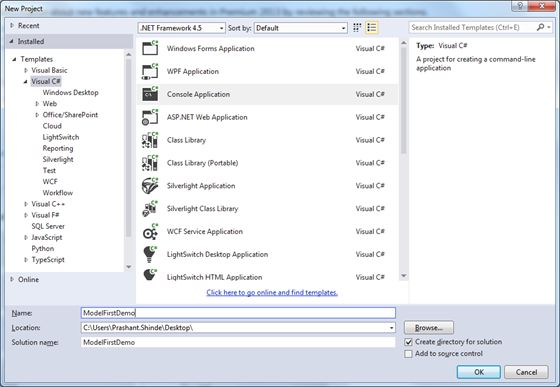Expand the Online section
560x387 pixels.
coord(12,279)
